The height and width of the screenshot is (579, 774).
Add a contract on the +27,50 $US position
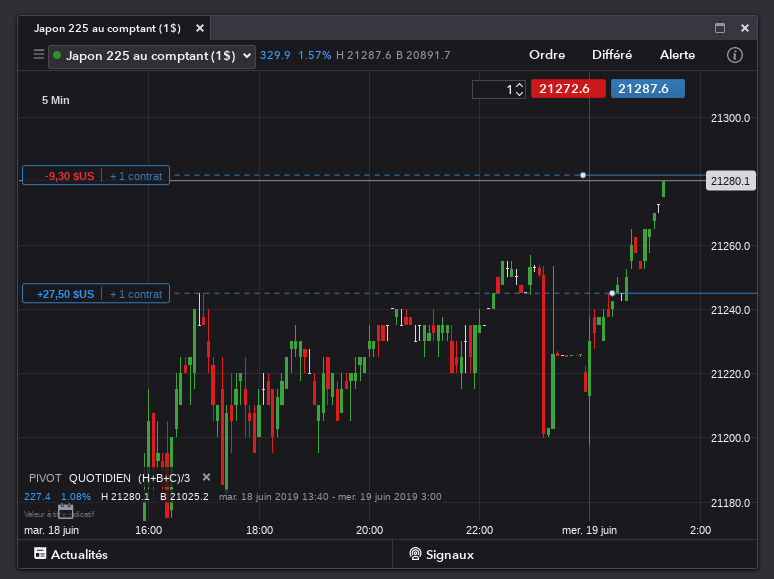tap(136, 294)
